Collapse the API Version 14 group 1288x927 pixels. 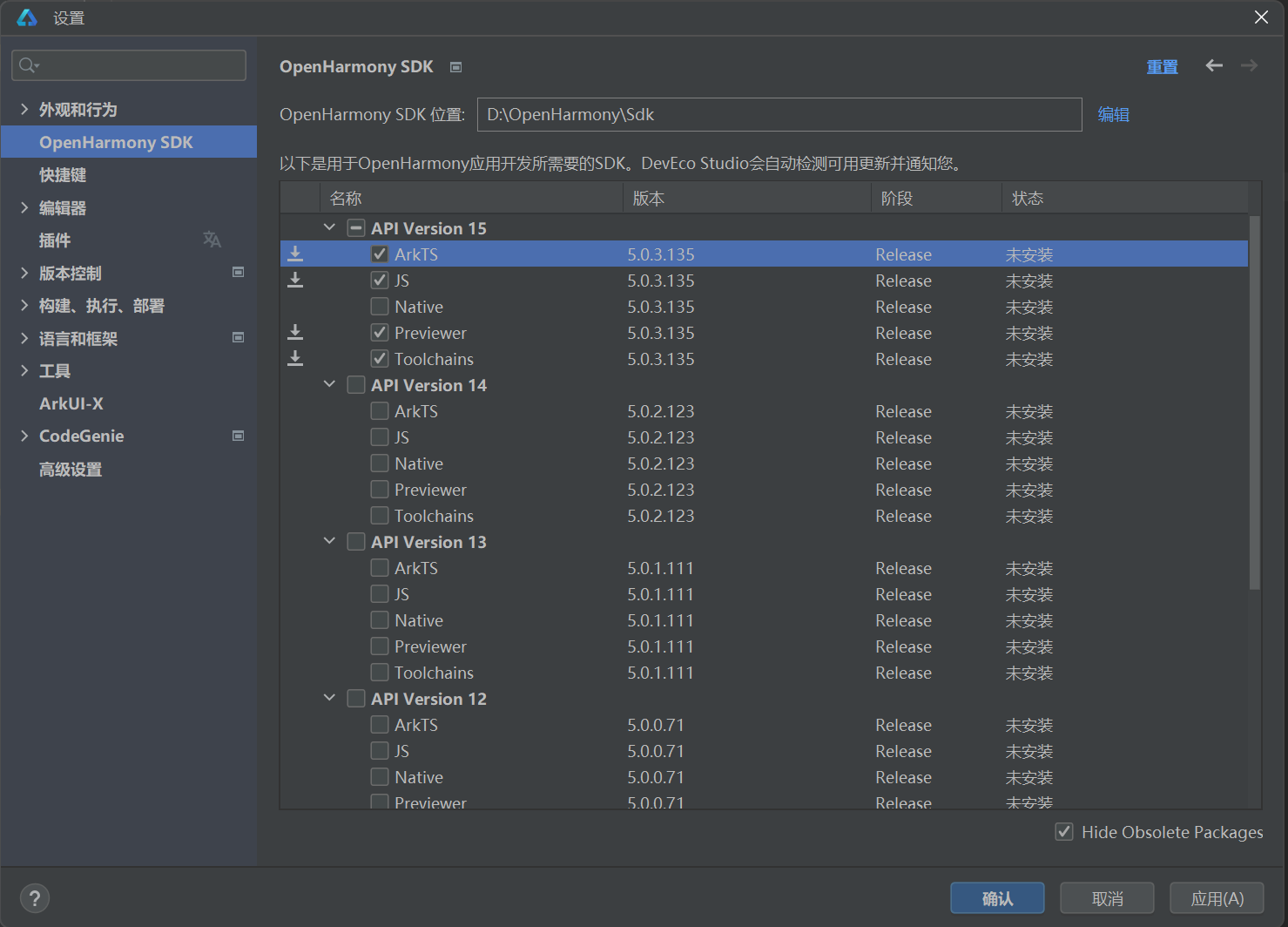329,384
